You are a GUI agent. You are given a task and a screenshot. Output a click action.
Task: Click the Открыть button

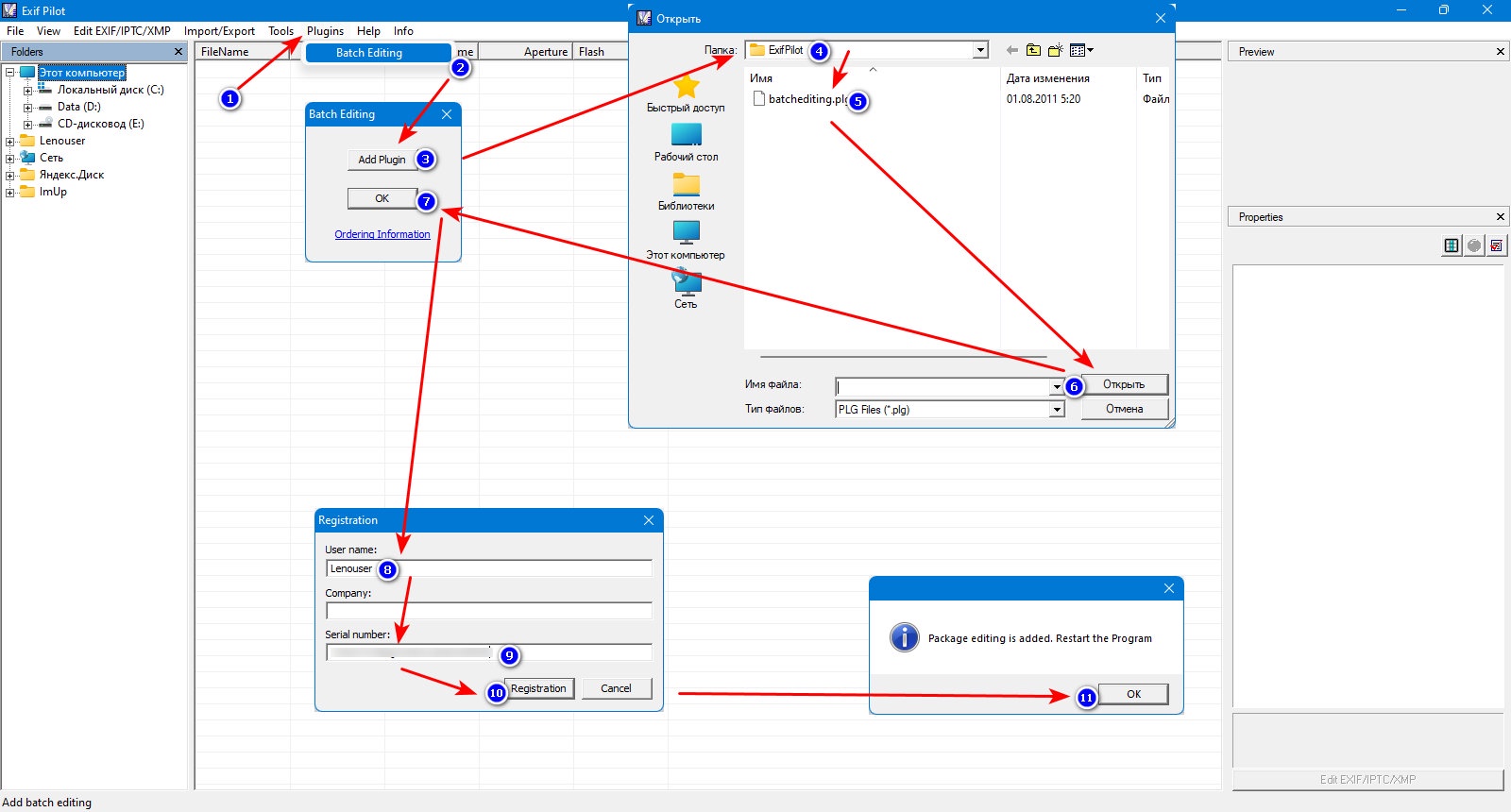(x=1124, y=384)
